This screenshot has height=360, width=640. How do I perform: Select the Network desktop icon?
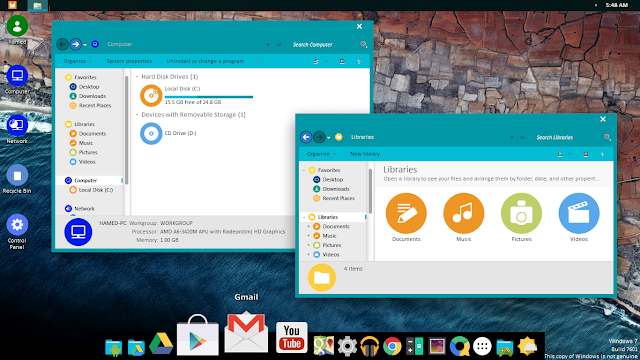pos(17,129)
